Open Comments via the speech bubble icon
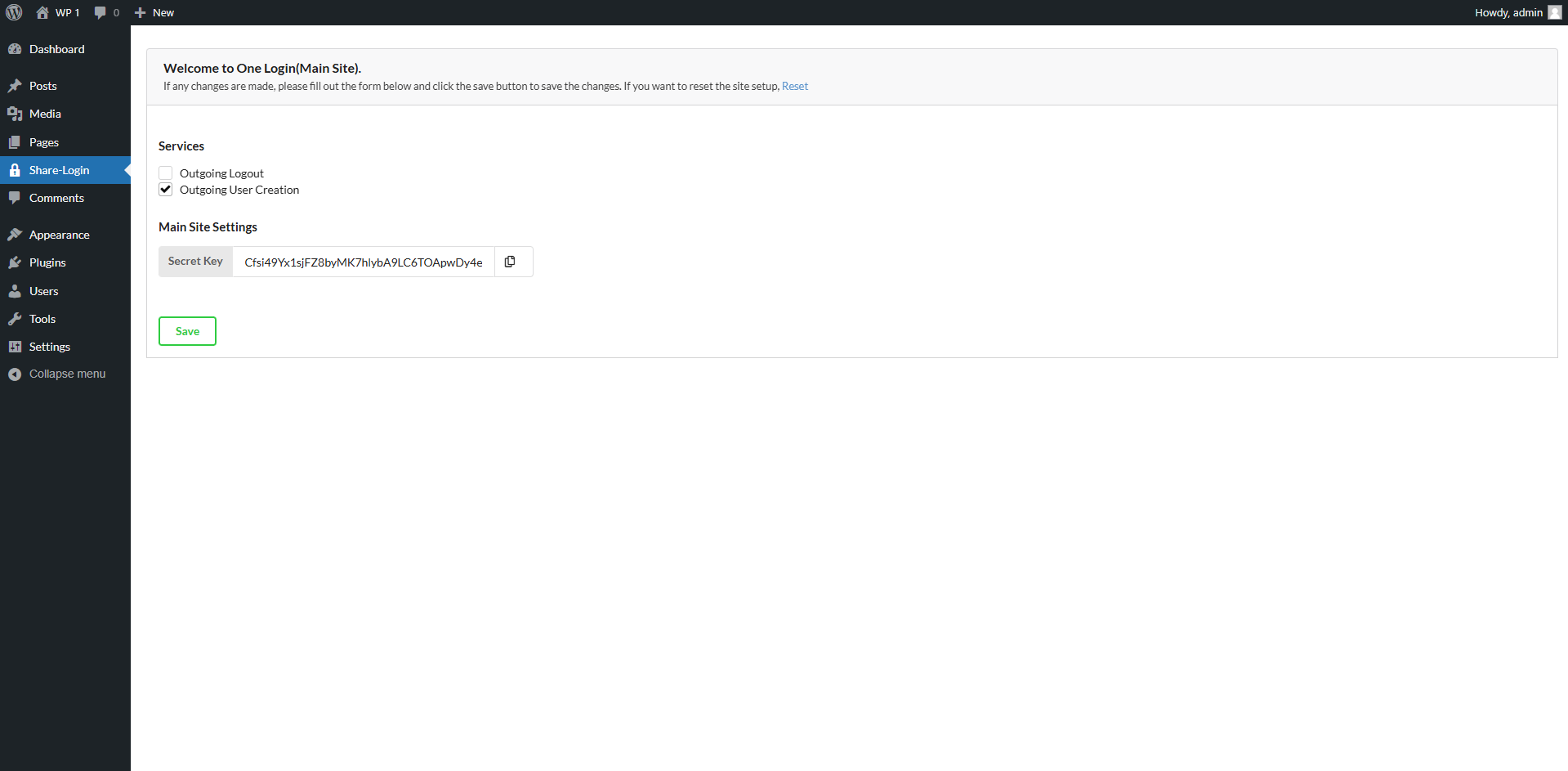Image resolution: width=1568 pixels, height=771 pixels. (16, 198)
